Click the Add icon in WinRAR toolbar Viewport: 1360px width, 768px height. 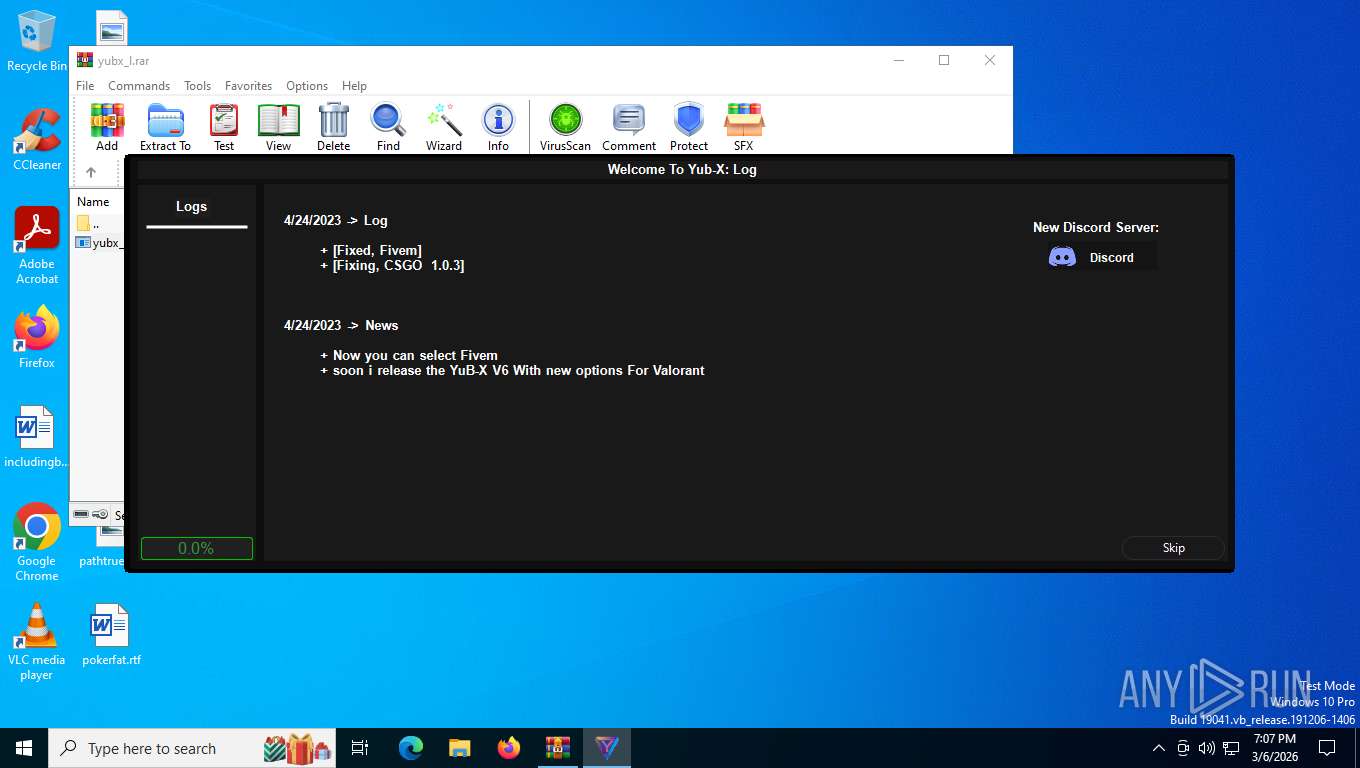107,127
